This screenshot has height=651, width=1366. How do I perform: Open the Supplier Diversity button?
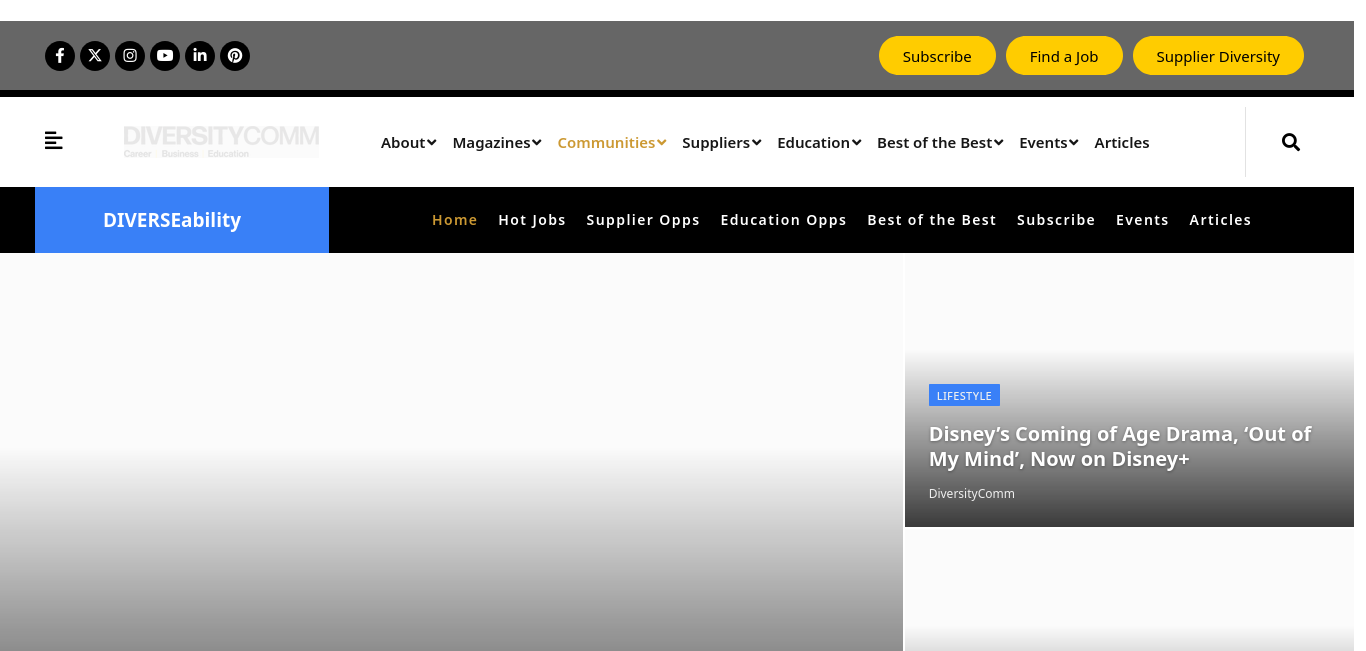pos(1218,56)
